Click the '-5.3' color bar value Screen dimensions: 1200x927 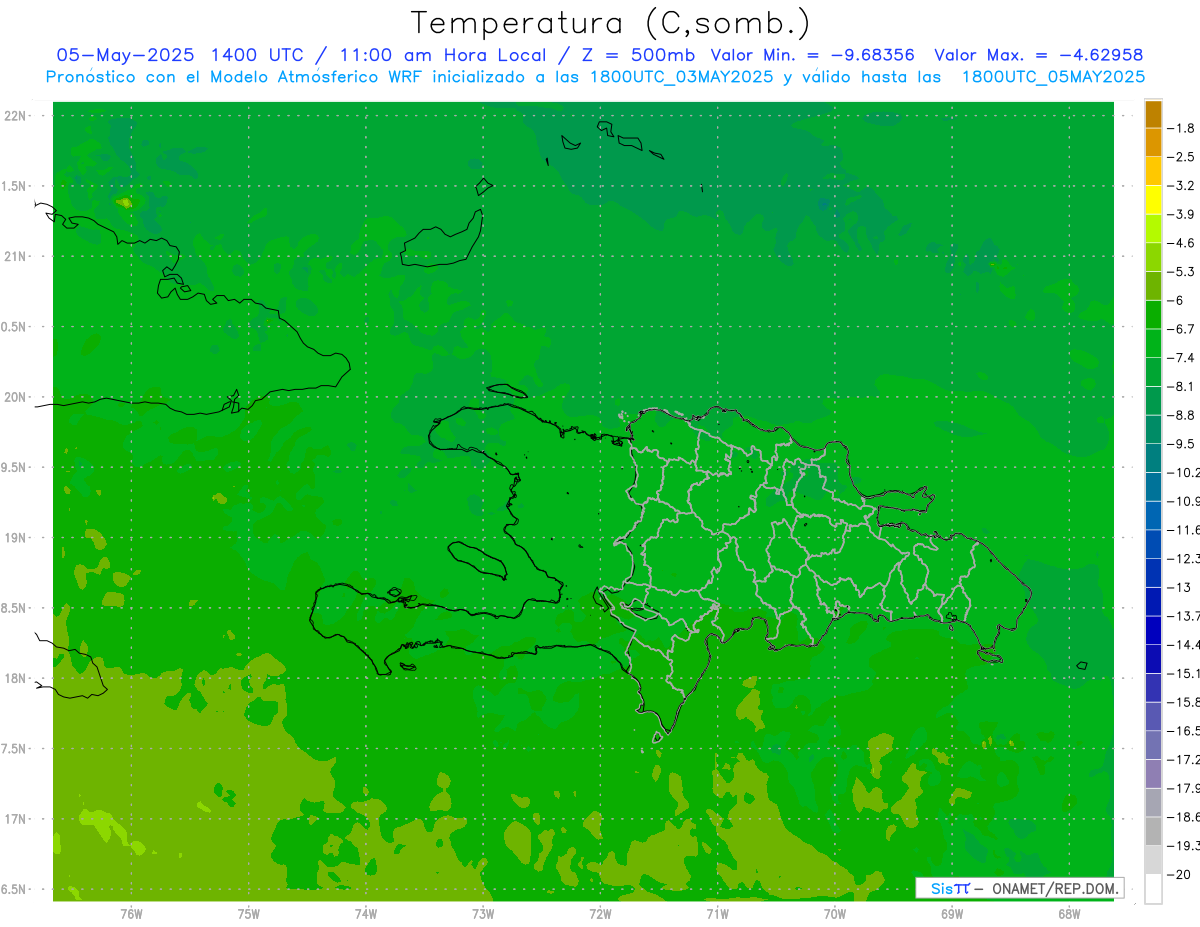click(x=1182, y=271)
